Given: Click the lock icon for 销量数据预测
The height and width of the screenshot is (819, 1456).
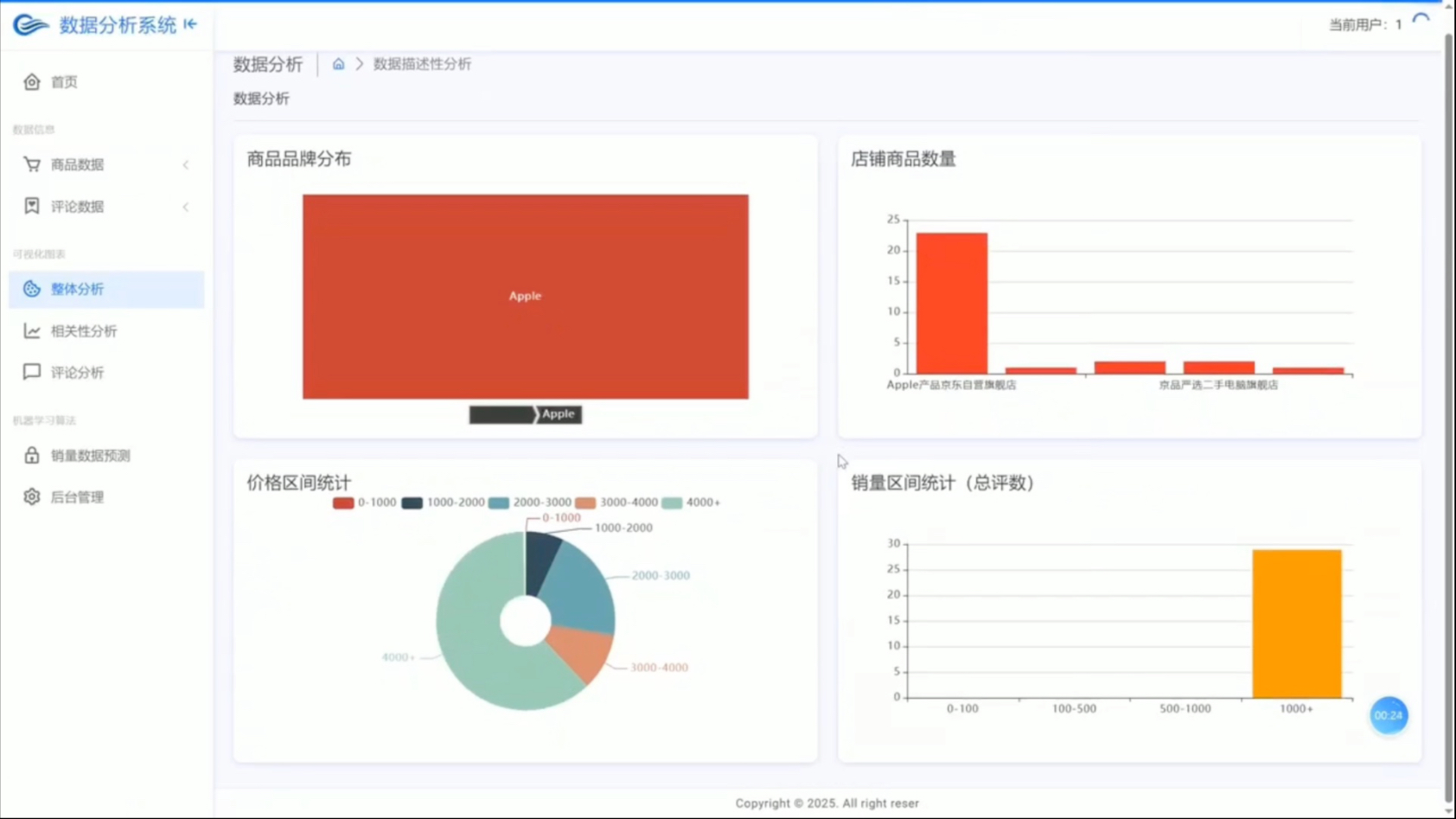Looking at the screenshot, I should (32, 455).
